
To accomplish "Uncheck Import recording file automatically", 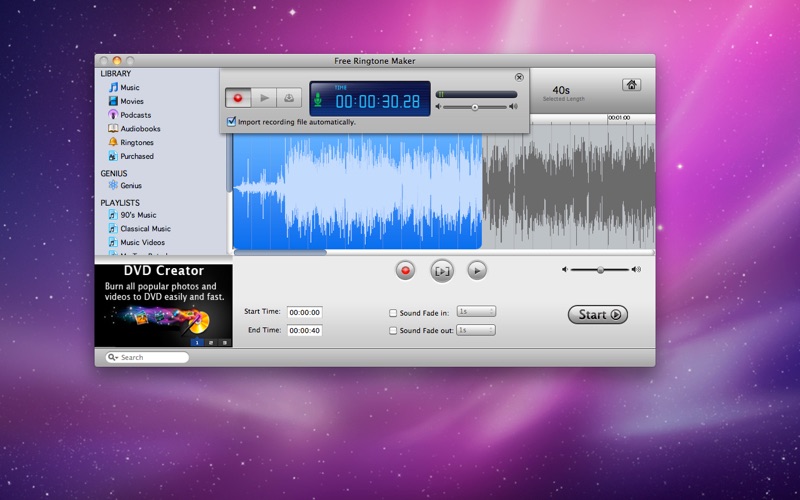I will (x=232, y=122).
